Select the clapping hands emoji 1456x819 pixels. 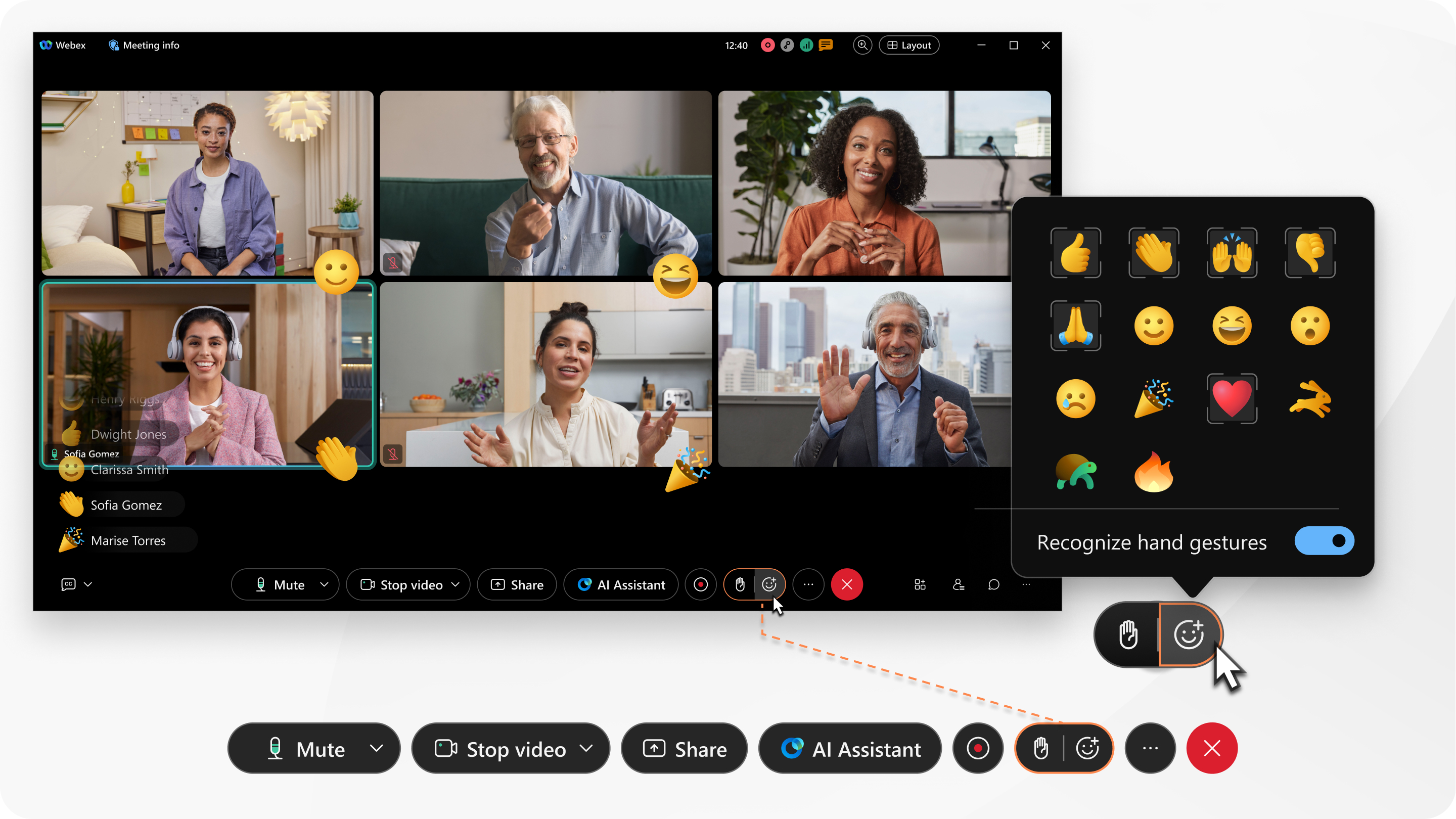[1153, 252]
